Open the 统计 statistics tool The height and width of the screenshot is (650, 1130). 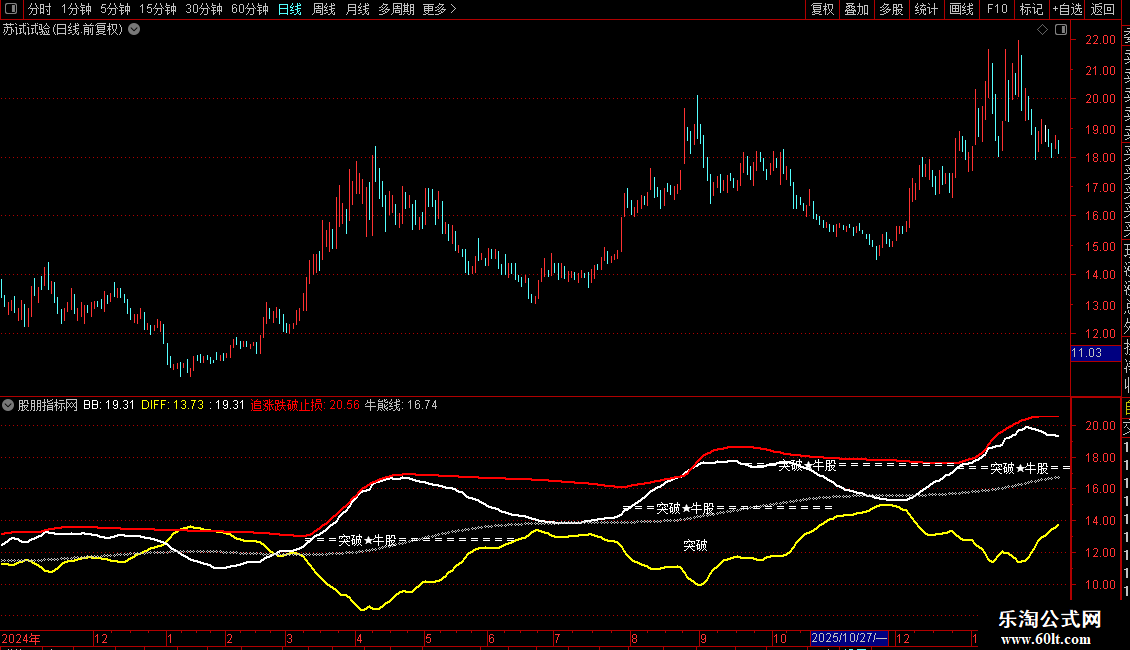pyautogui.click(x=926, y=9)
